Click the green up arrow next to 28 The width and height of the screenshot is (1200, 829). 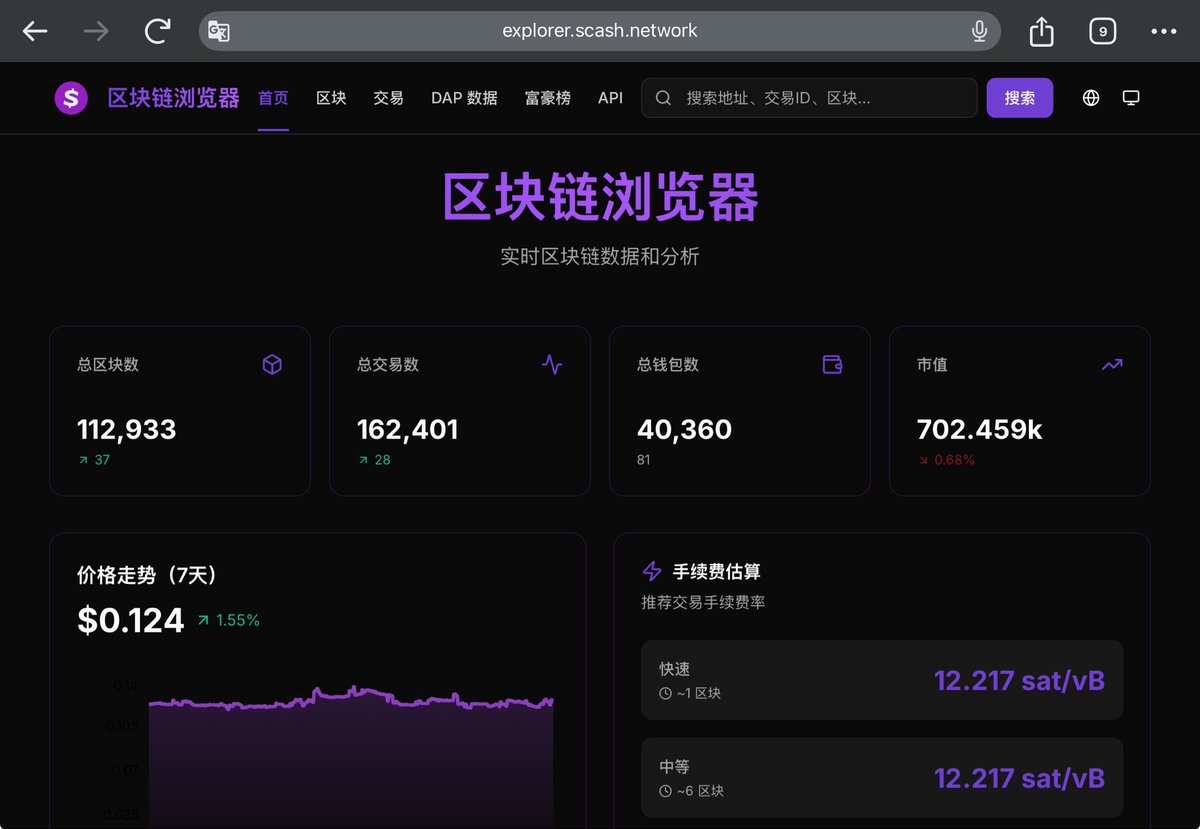363,460
